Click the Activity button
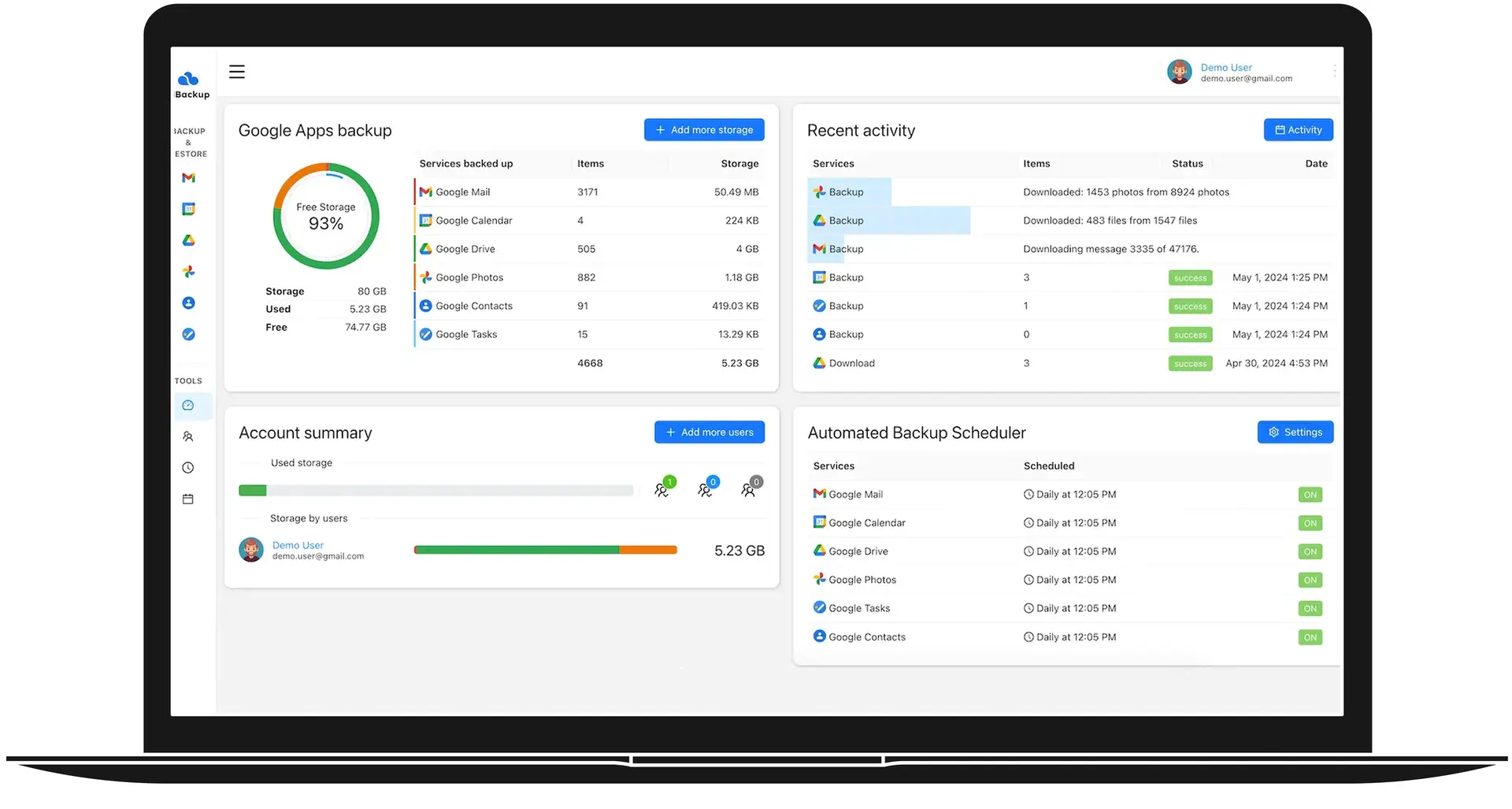The image size is (1512, 809). click(1298, 130)
